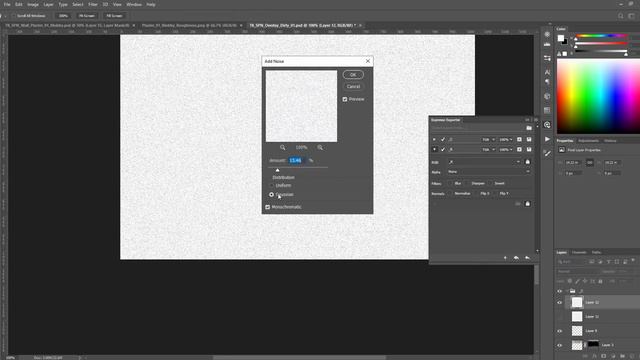
Task: Click the single-arrow export icon
Action: 527,258
